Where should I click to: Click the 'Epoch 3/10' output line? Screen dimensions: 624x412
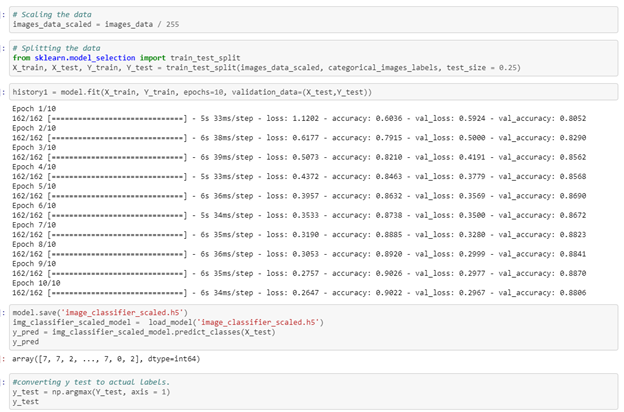34,147
